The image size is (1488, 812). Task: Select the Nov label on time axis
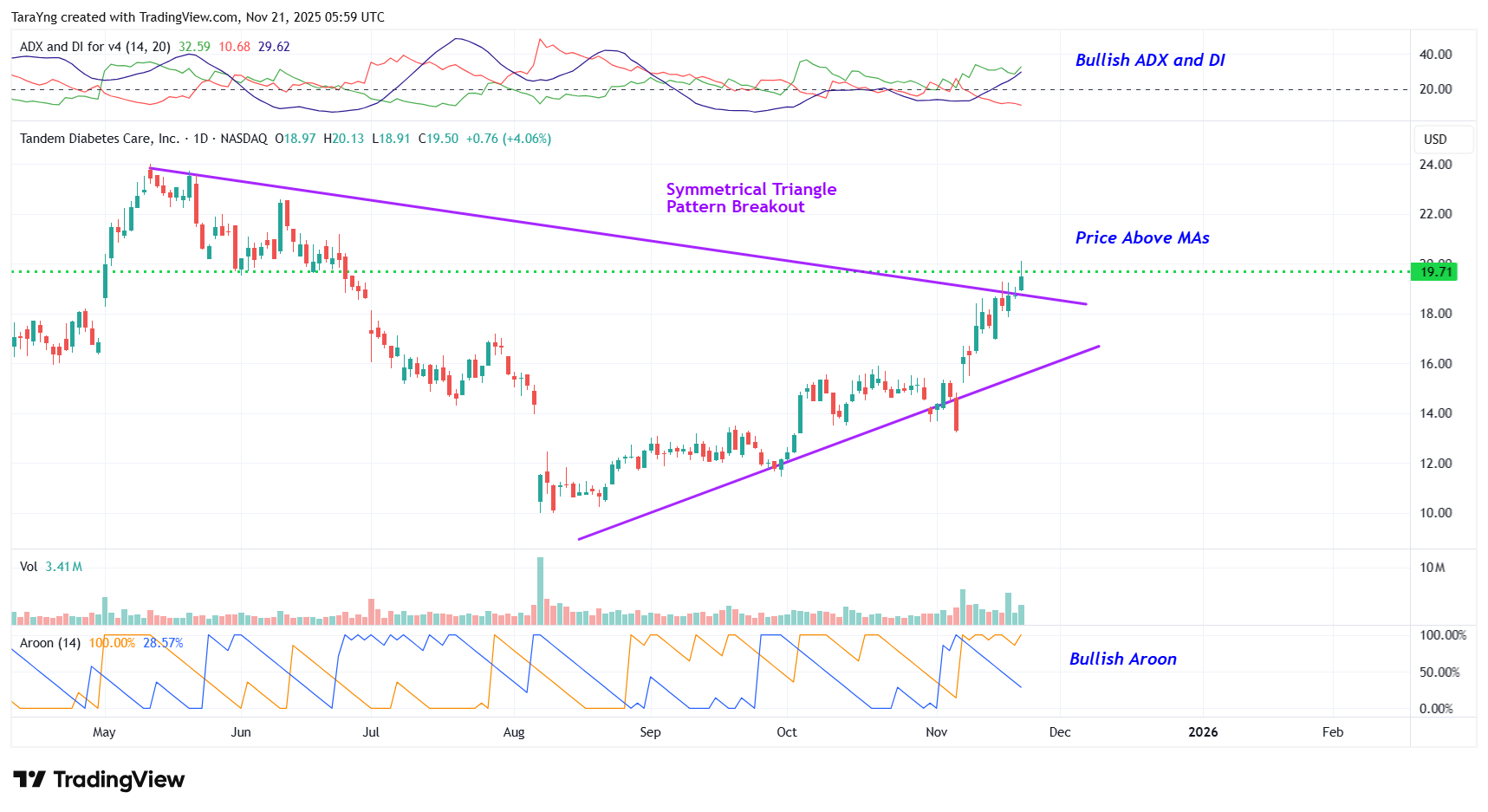pos(936,732)
